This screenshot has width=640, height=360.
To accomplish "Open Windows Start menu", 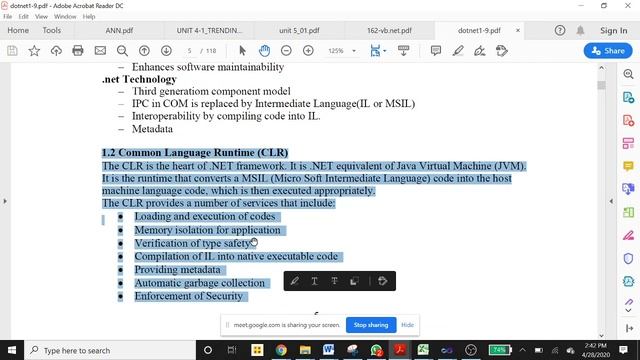I will 12,350.
